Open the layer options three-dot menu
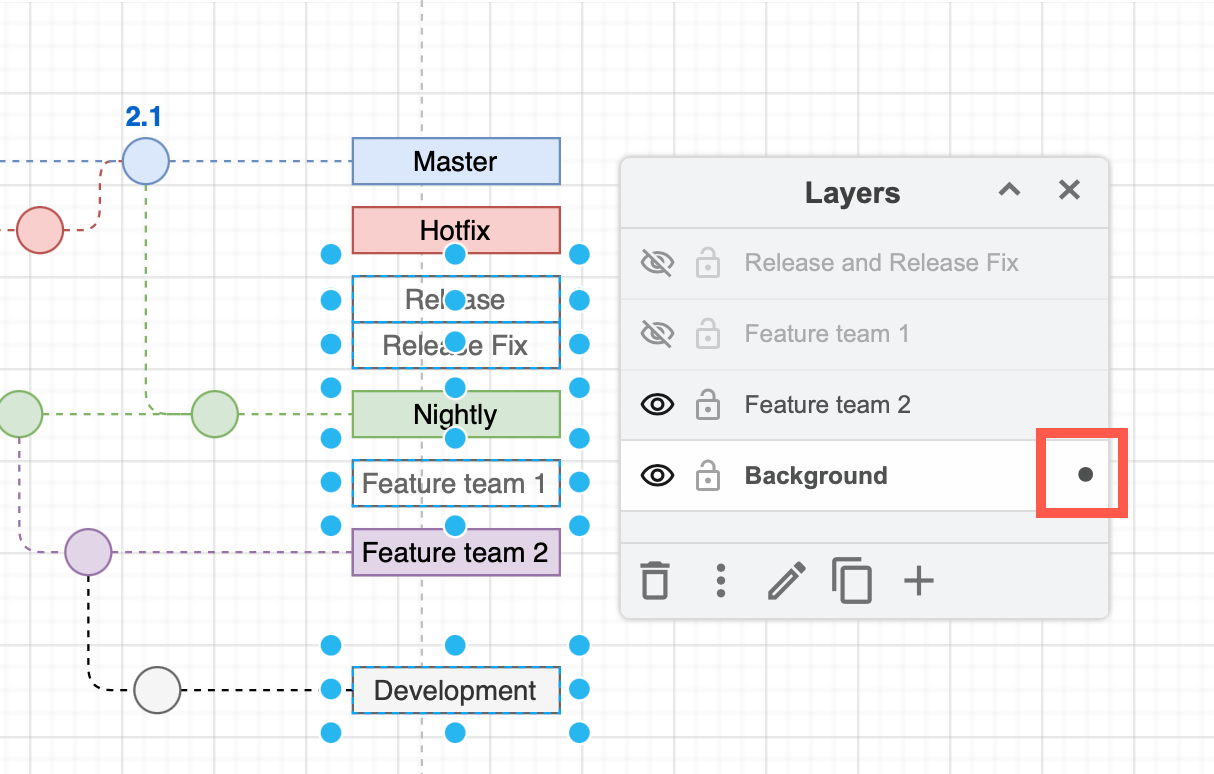 (721, 580)
